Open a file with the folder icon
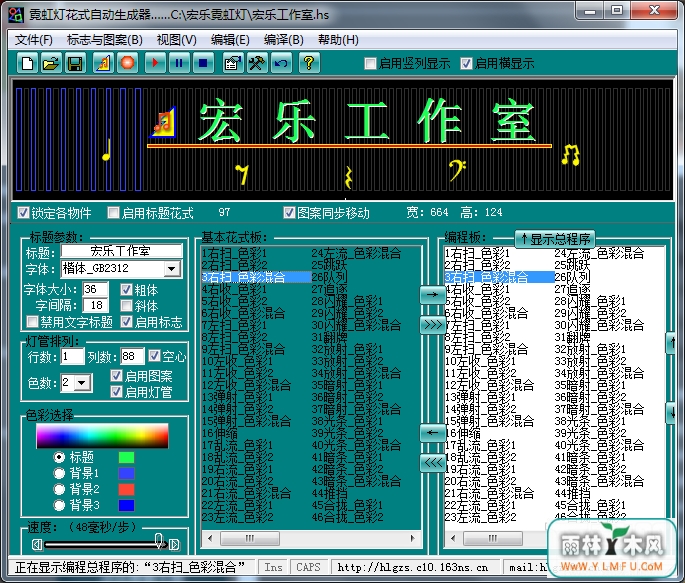The height and width of the screenshot is (583, 685). click(51, 63)
